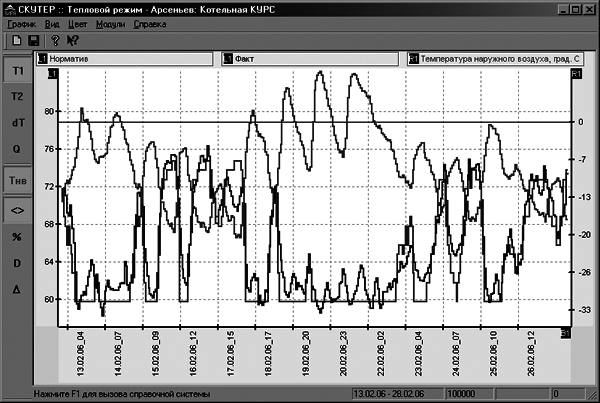This screenshot has height=403, width=600.
Task: Open help with the question mark icon
Action: (55, 40)
